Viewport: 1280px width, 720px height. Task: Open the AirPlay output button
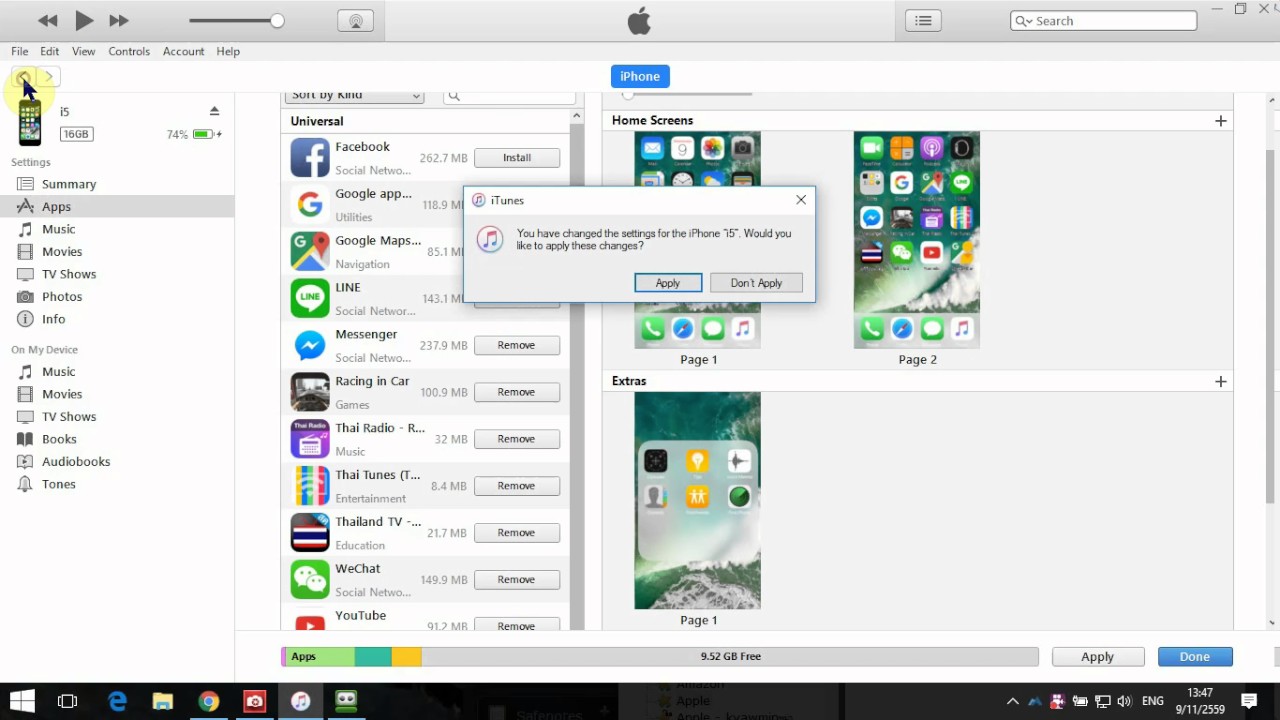pos(355,20)
